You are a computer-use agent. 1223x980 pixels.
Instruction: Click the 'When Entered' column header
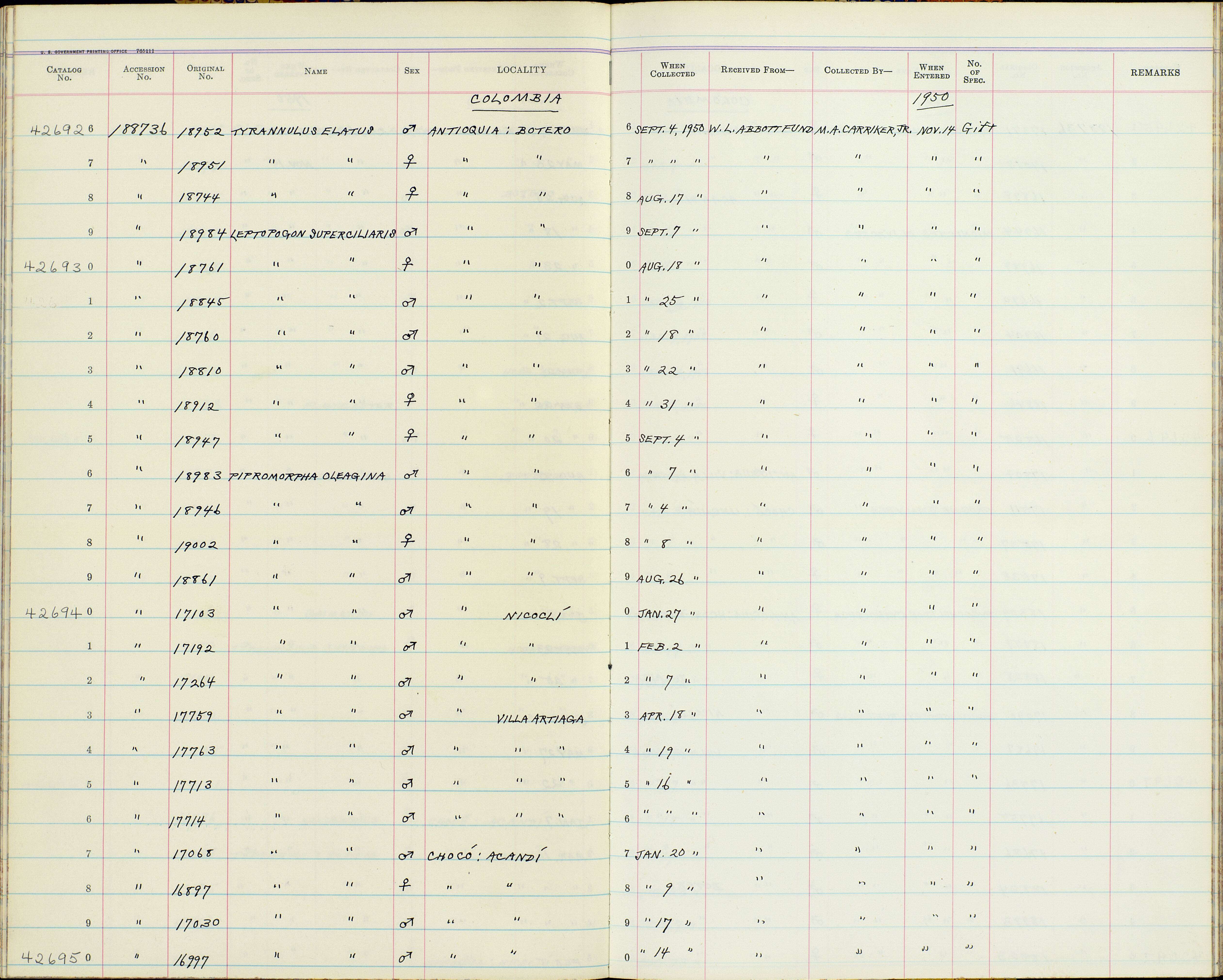[x=931, y=72]
